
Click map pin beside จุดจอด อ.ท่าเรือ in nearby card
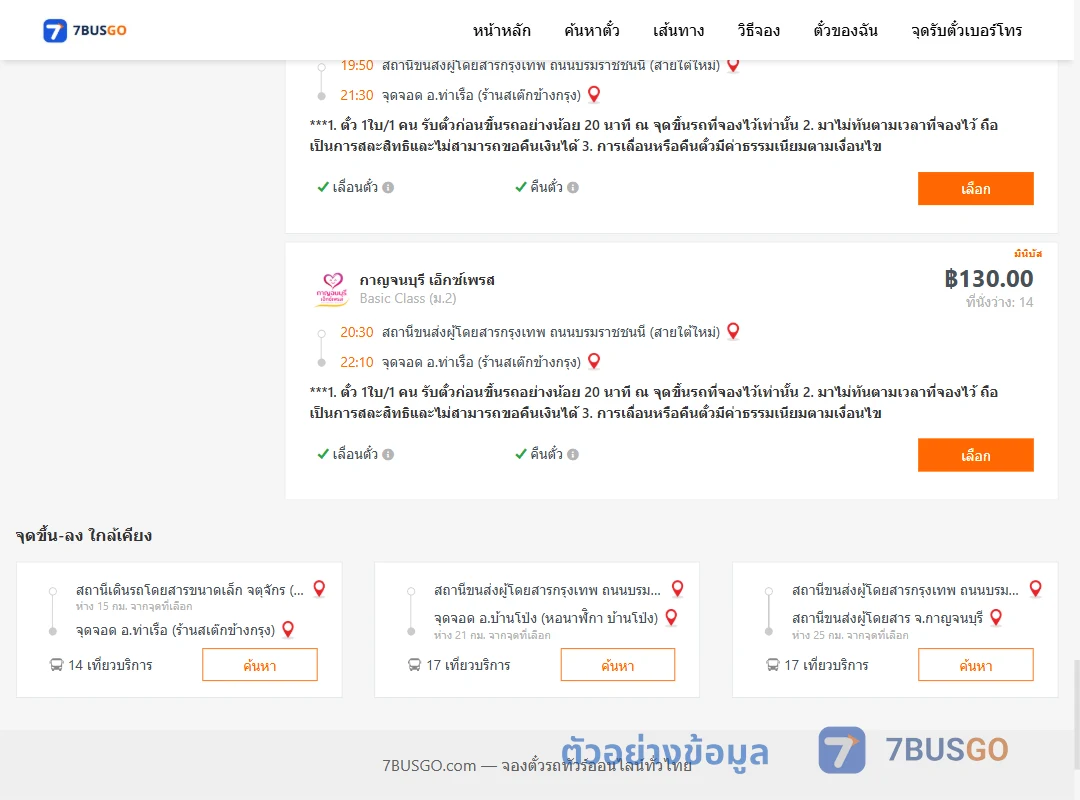[289, 629]
